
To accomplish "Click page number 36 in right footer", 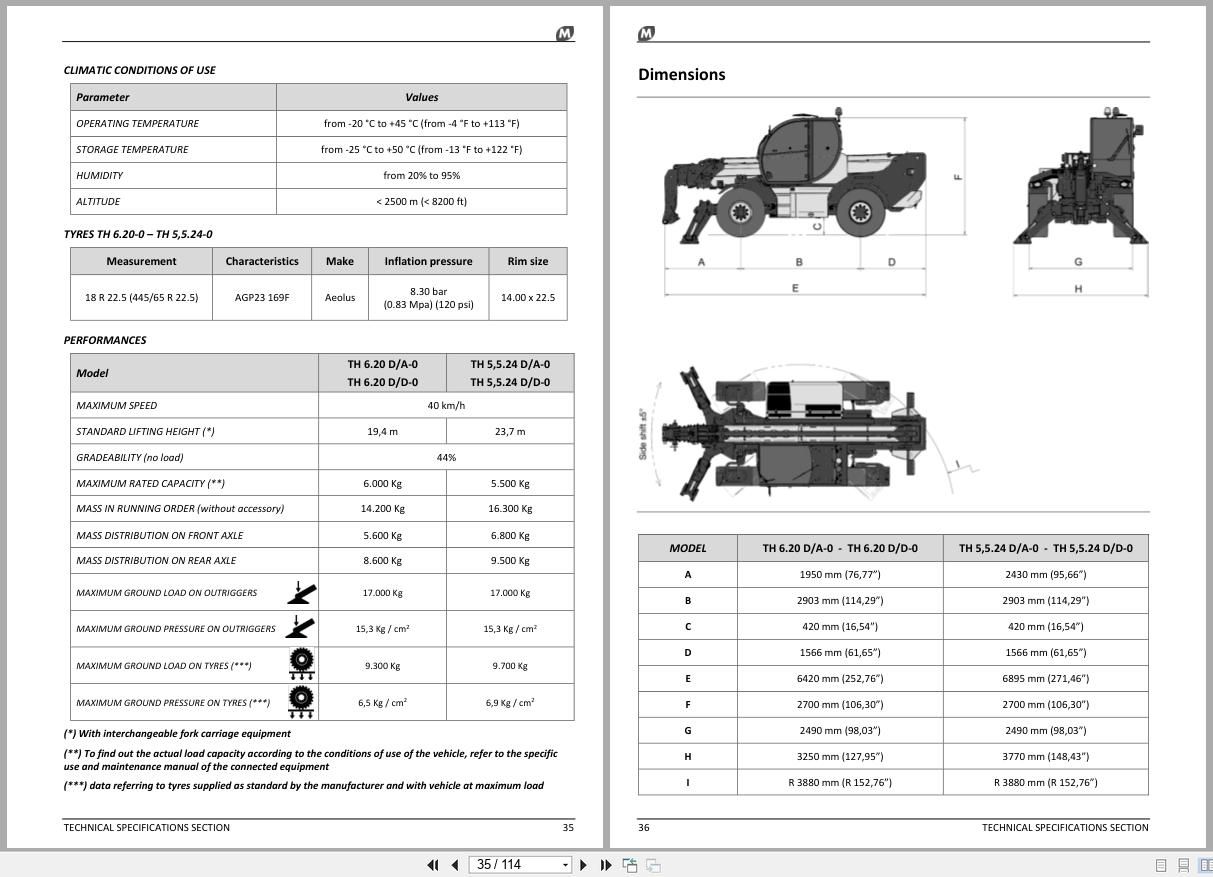I will pyautogui.click(x=644, y=827).
